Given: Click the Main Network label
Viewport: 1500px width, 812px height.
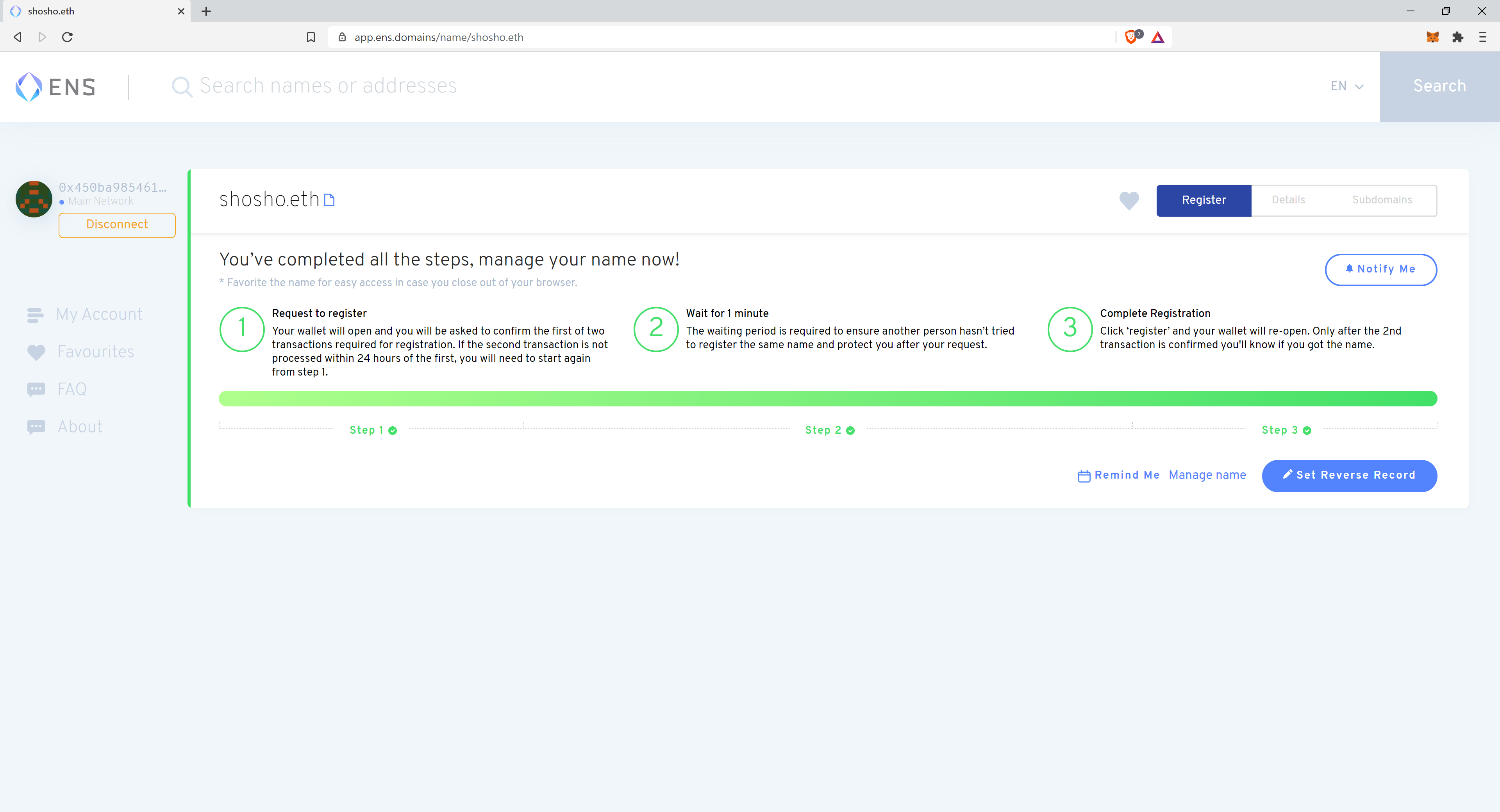Looking at the screenshot, I should [100, 201].
